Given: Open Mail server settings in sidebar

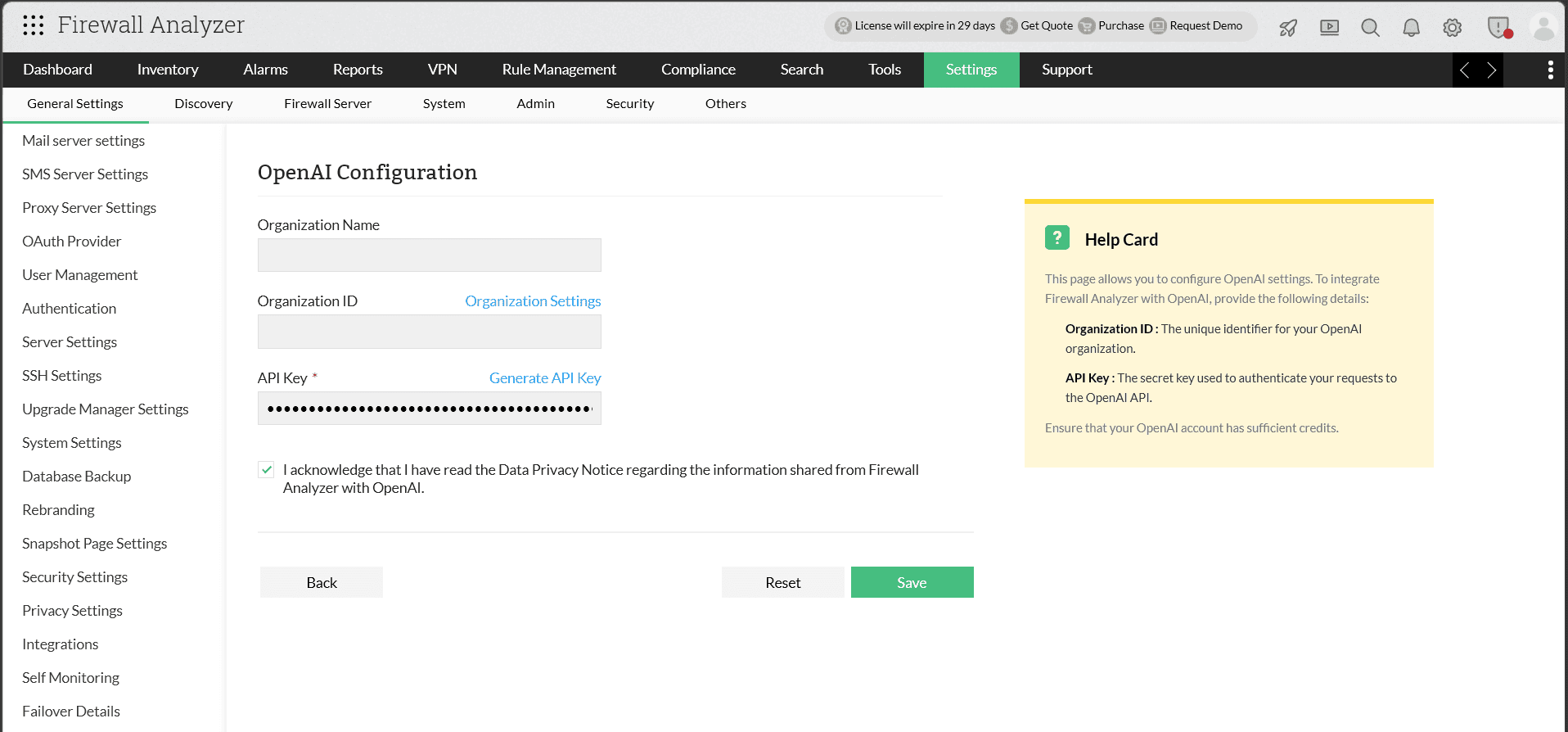Looking at the screenshot, I should (83, 141).
